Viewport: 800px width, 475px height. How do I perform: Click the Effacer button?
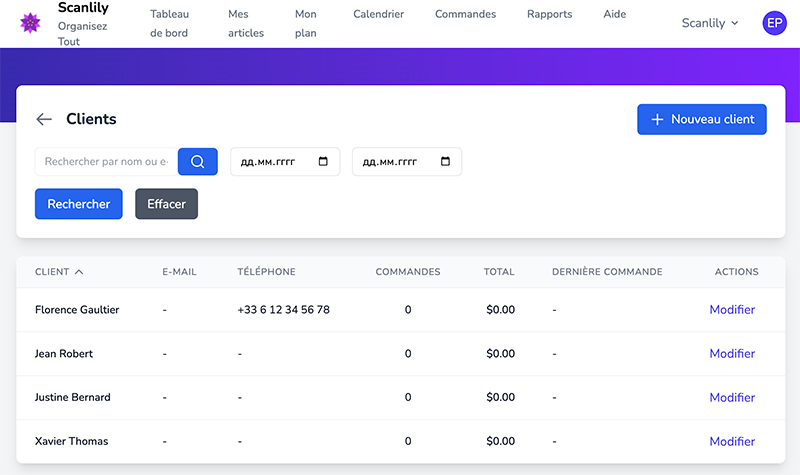point(166,204)
